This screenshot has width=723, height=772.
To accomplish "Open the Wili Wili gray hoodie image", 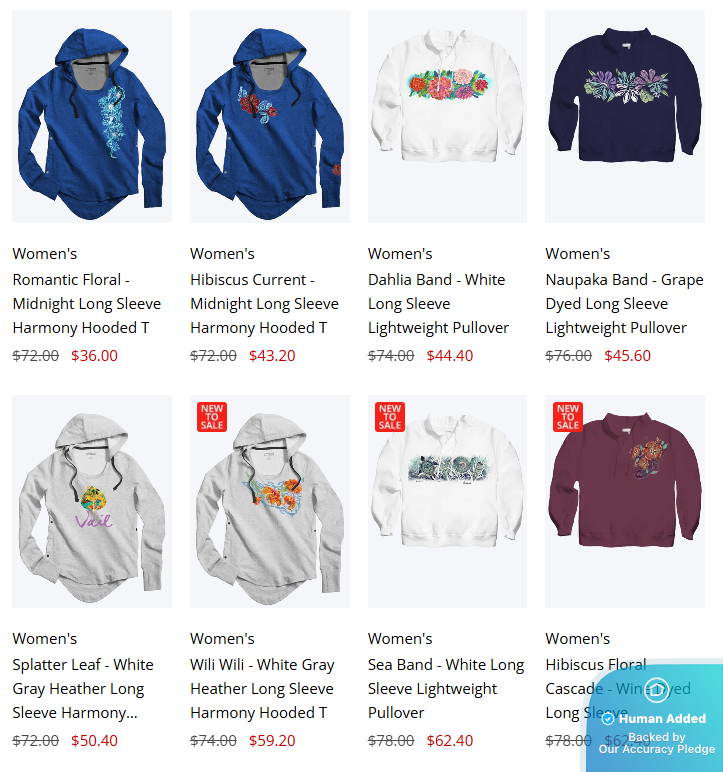I will coord(270,501).
